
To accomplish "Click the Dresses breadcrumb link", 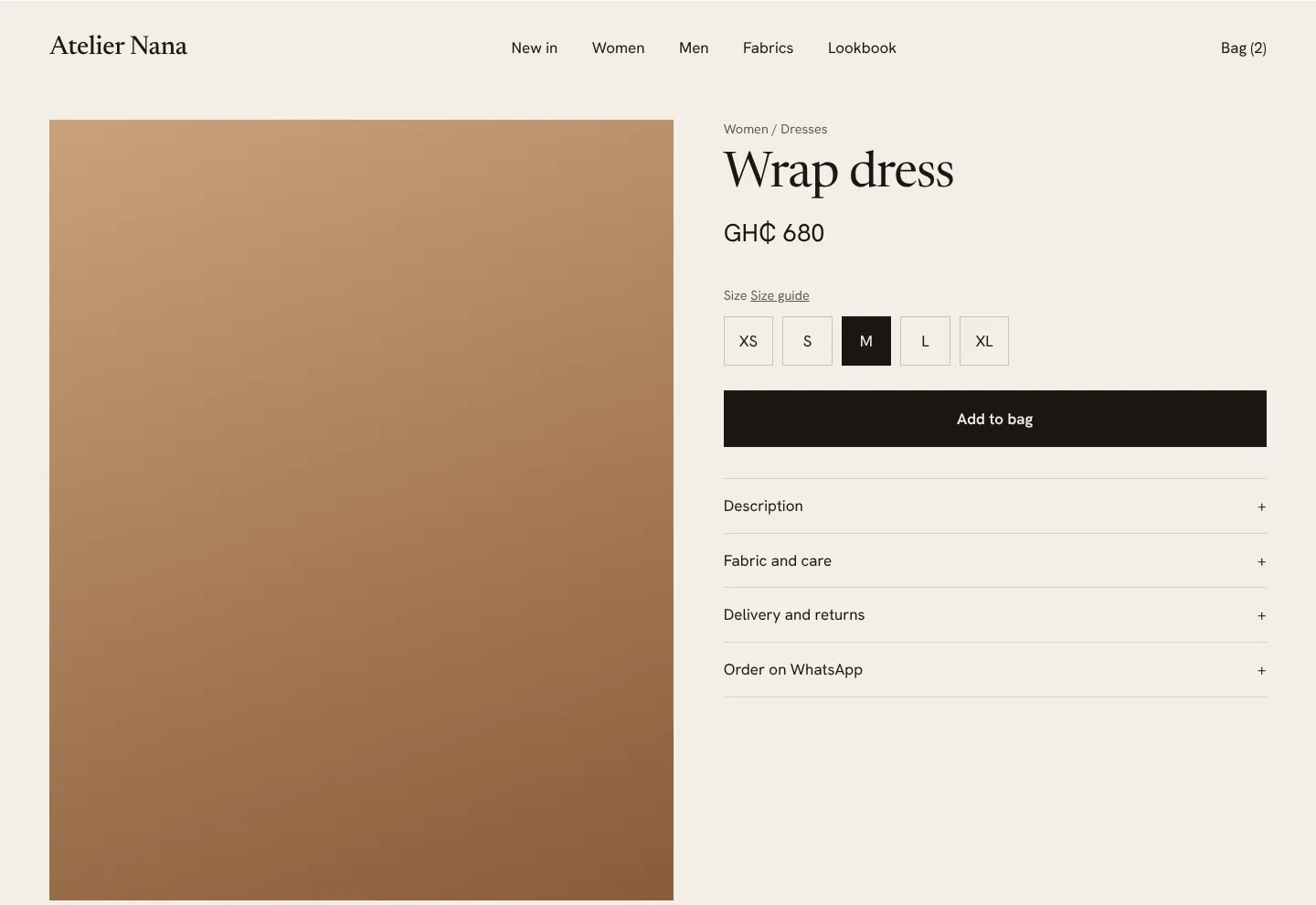I will click(x=804, y=129).
